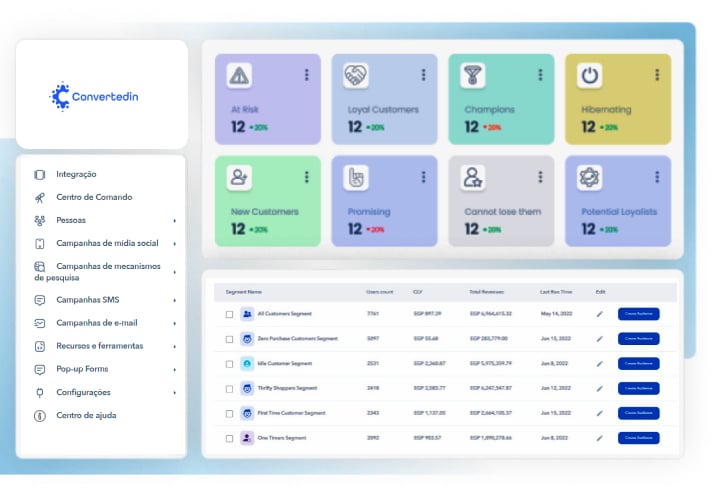
Task: Edit the Zero Purchase Customers Segment pencil icon
Action: (x=599, y=339)
